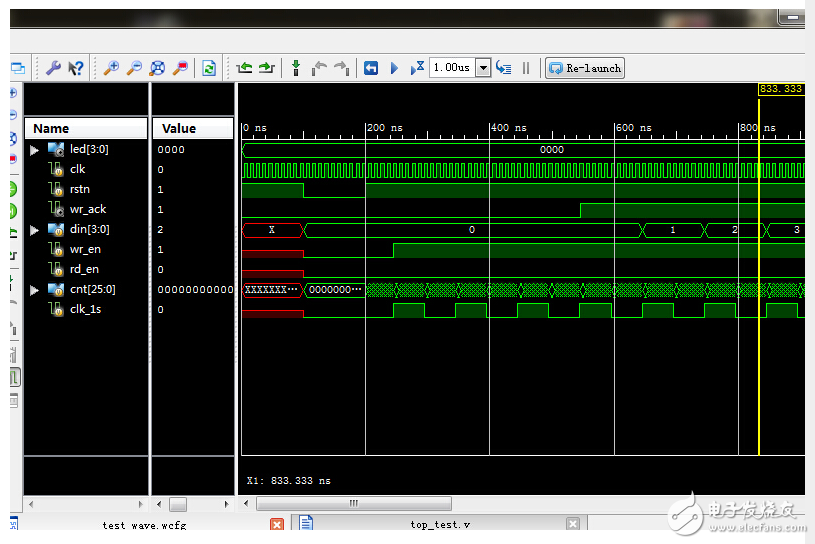Expand the cnt[25:0] bus signal
The height and width of the screenshot is (544, 815).
(x=34, y=290)
